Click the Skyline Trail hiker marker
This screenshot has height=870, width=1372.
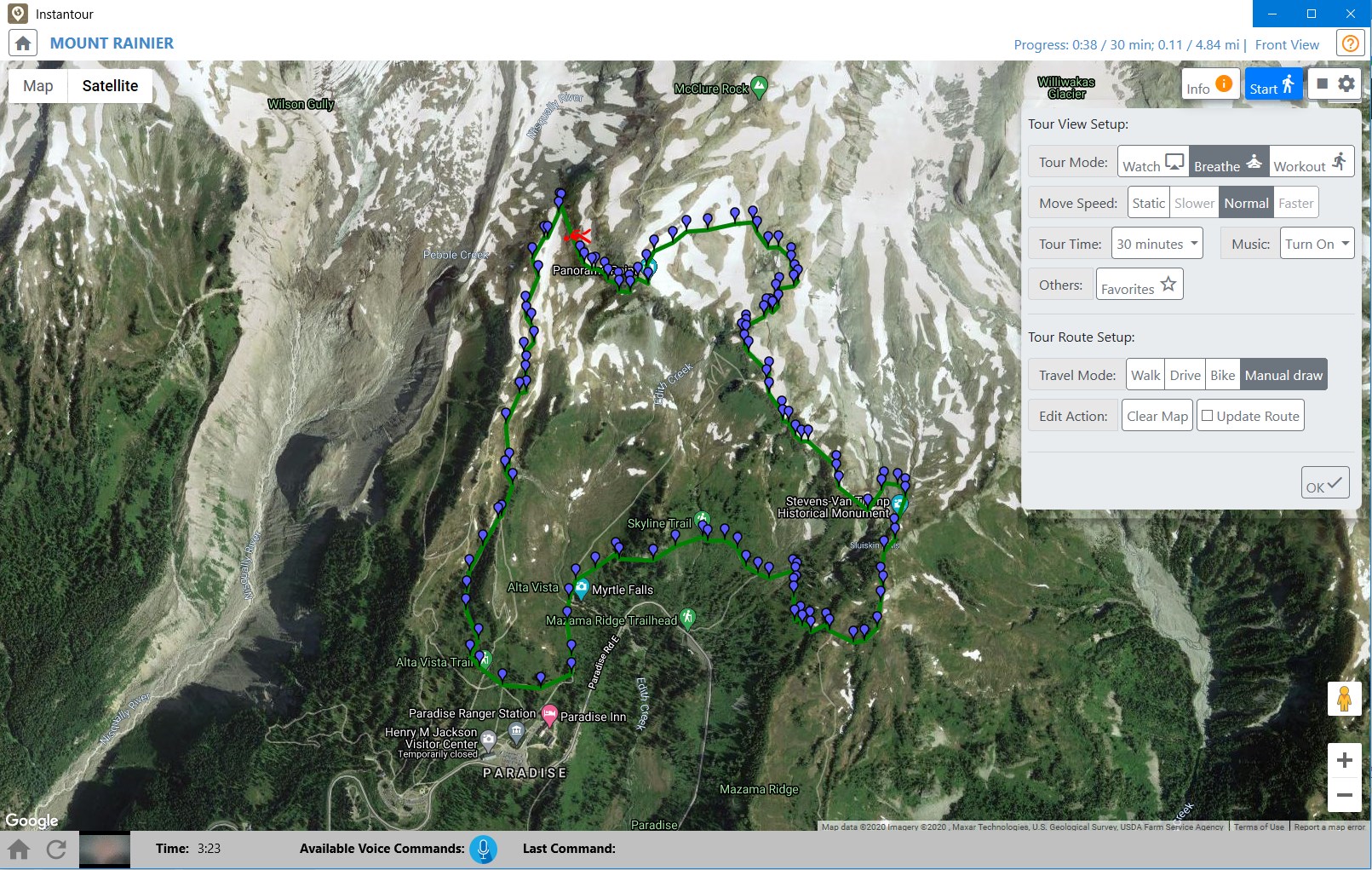click(x=702, y=520)
